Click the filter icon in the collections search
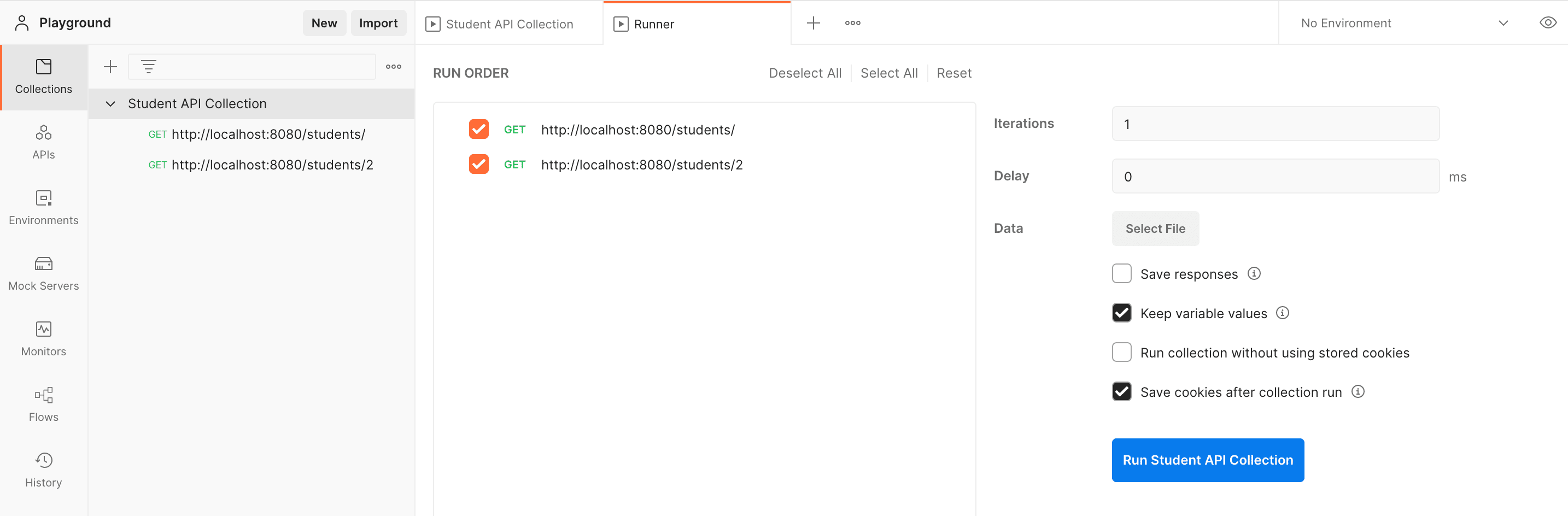1568x516 pixels. coord(149,67)
